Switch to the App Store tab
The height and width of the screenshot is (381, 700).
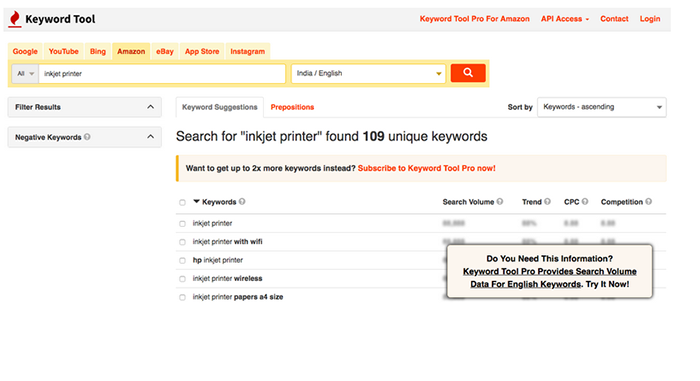[x=202, y=51]
